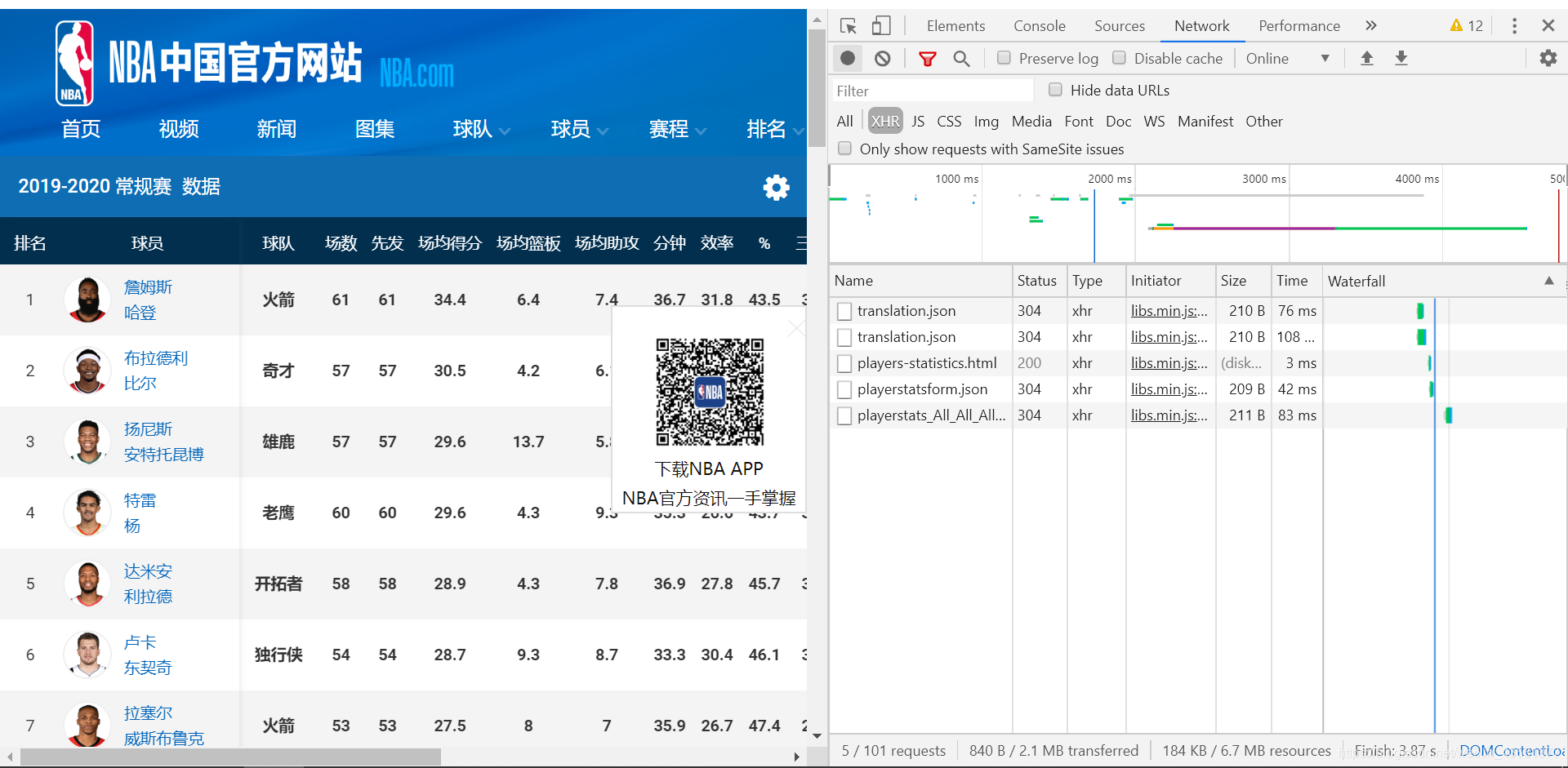
Task: Filter by Manifest type
Action: pyautogui.click(x=1205, y=122)
